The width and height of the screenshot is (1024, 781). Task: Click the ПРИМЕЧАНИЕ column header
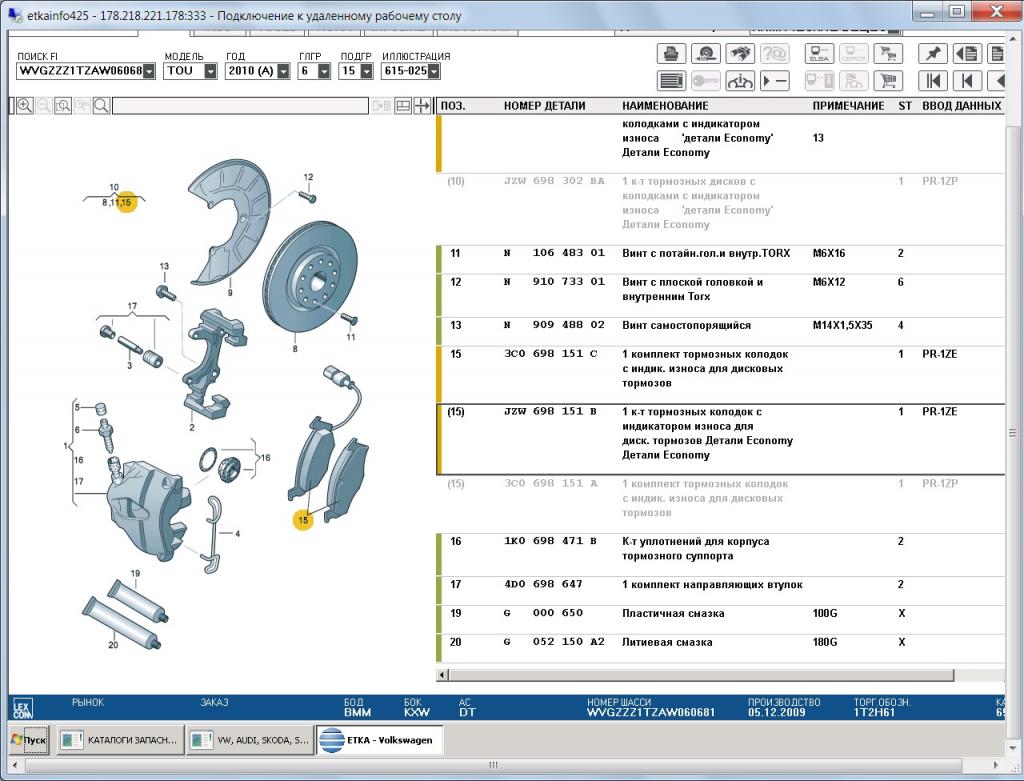[848, 106]
